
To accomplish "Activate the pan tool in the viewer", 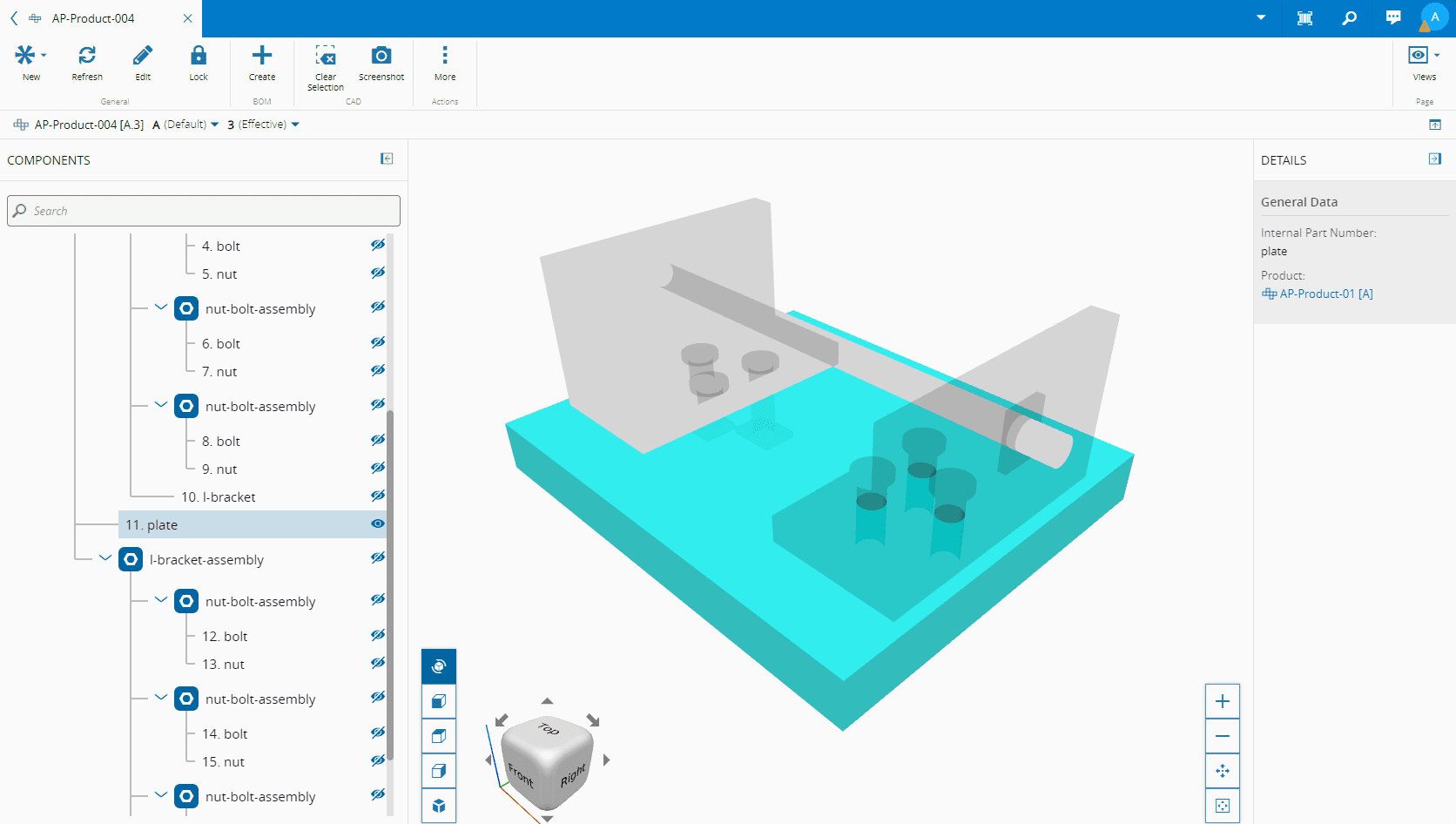I will coord(1223,771).
